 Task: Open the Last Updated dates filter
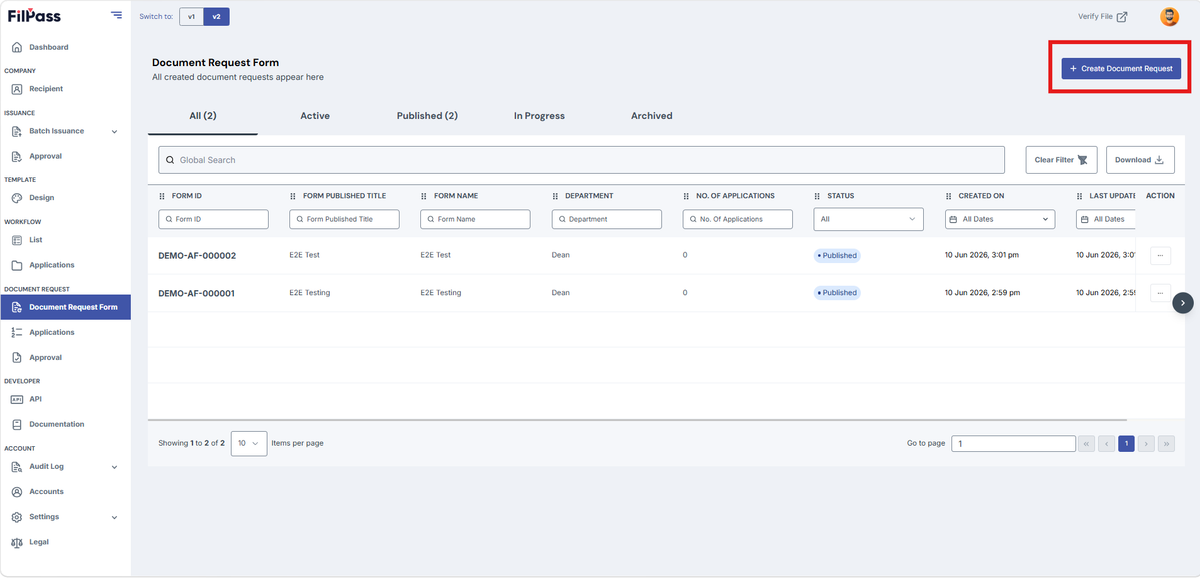[1105, 219]
